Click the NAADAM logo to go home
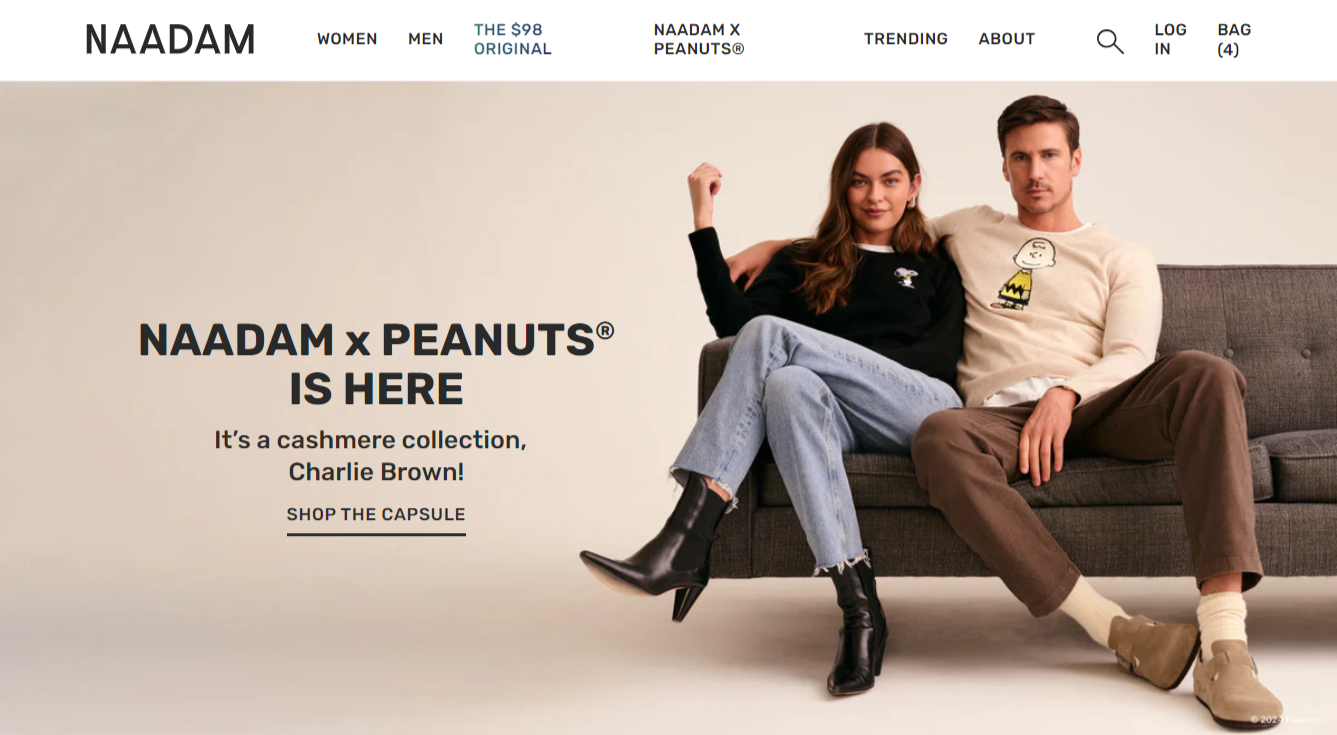This screenshot has height=735, width=1337. click(x=170, y=40)
